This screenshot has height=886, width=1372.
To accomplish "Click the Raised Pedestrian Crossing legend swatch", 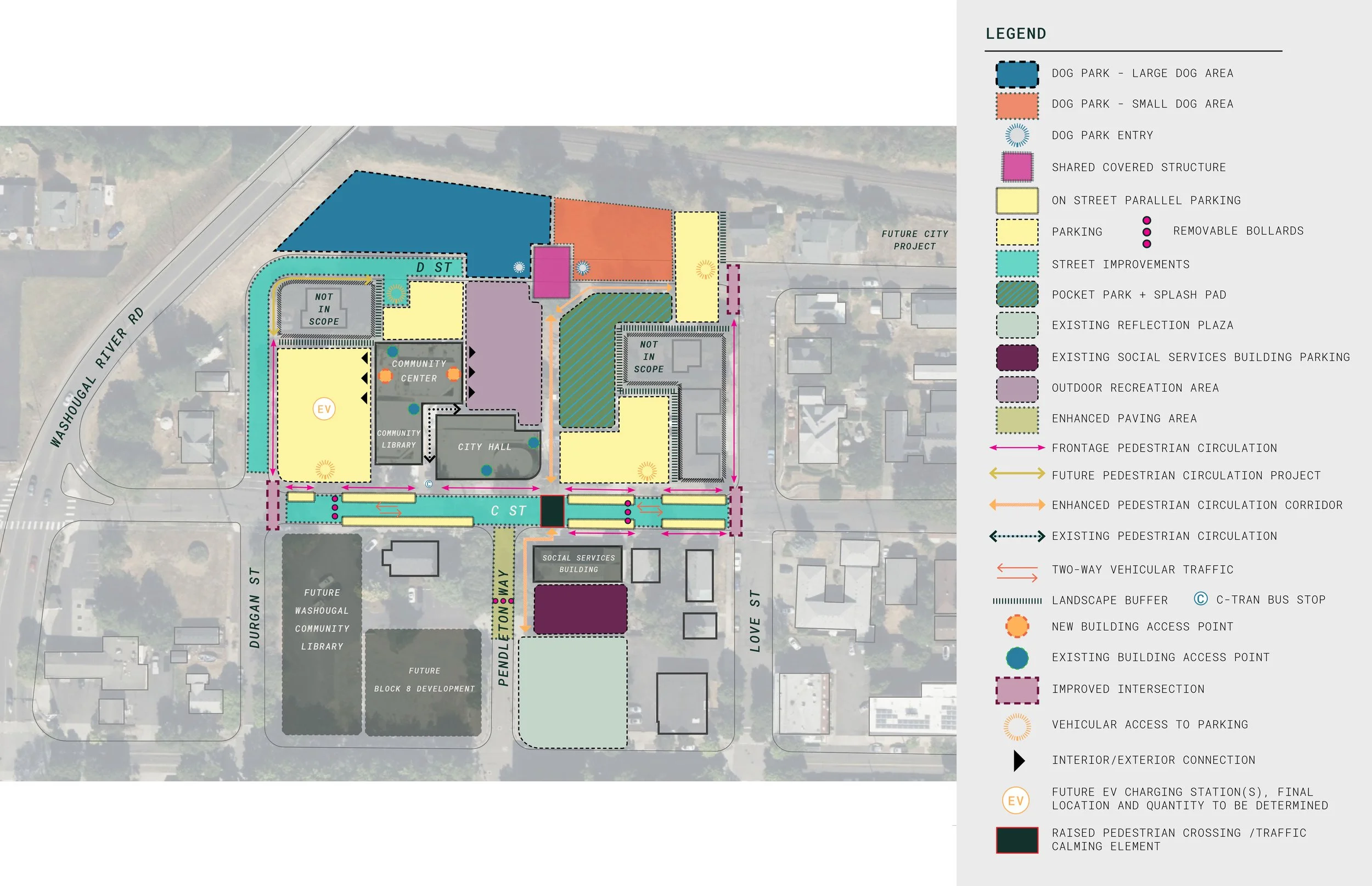I will click(x=1017, y=840).
